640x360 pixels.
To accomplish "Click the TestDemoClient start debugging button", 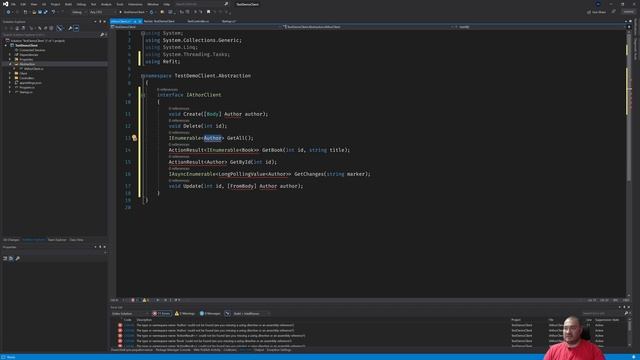I will tap(132, 12).
